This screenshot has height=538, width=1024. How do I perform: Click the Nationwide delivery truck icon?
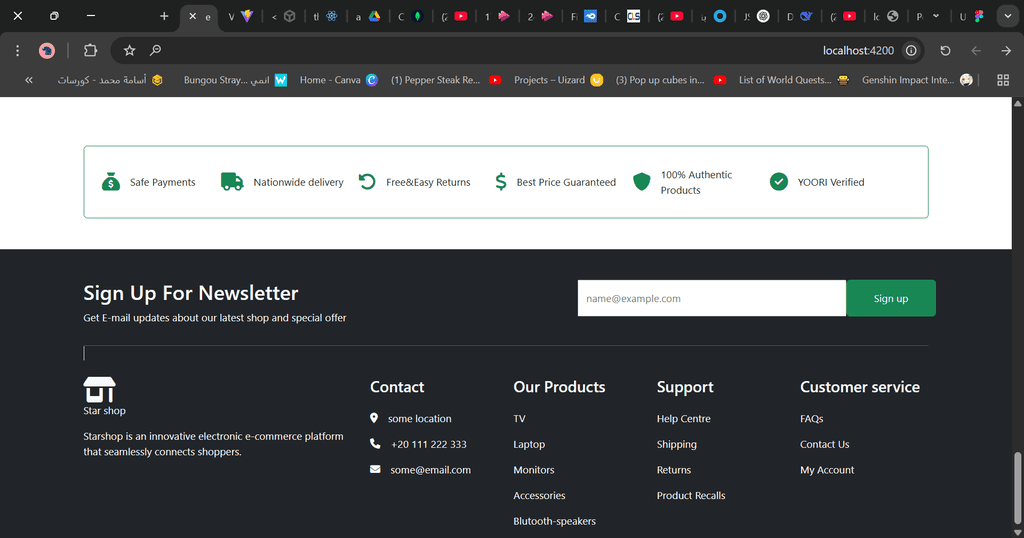[x=232, y=182]
